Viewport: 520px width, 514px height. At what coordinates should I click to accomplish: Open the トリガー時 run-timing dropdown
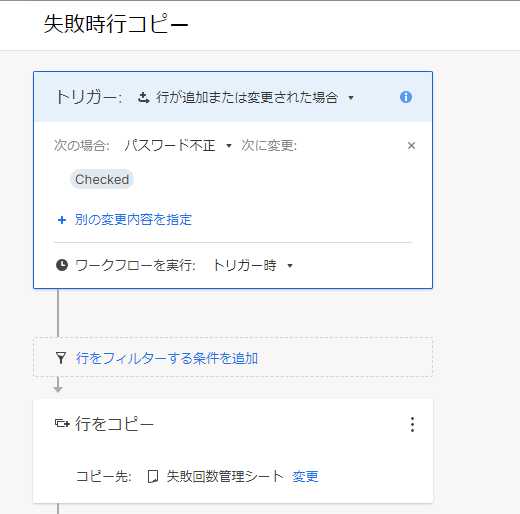(290, 266)
